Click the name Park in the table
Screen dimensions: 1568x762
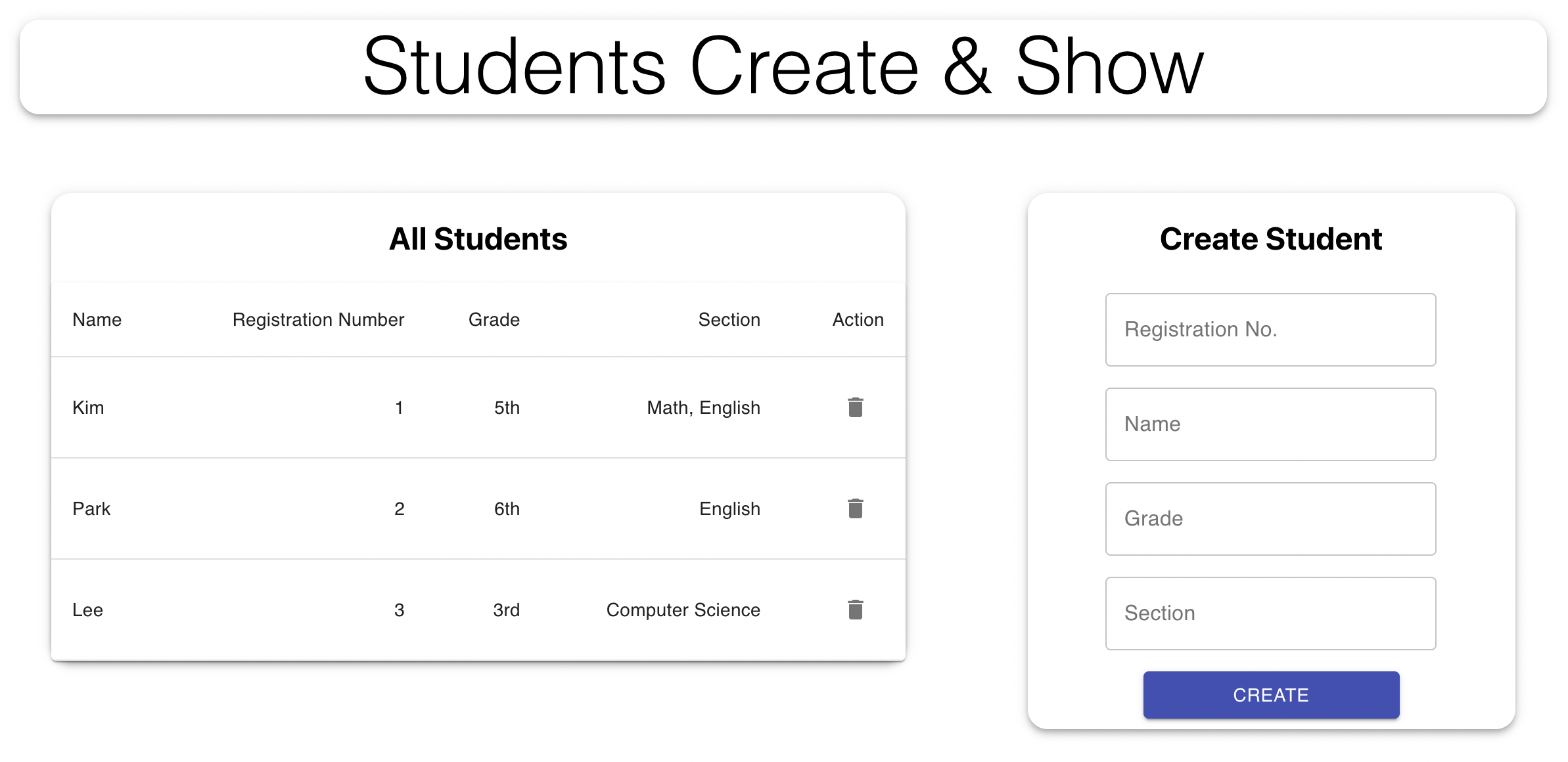pyautogui.click(x=91, y=509)
